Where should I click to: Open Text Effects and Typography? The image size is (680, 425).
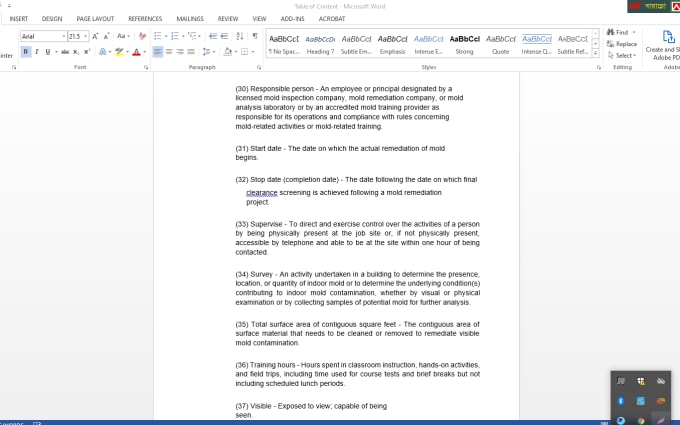(103, 52)
